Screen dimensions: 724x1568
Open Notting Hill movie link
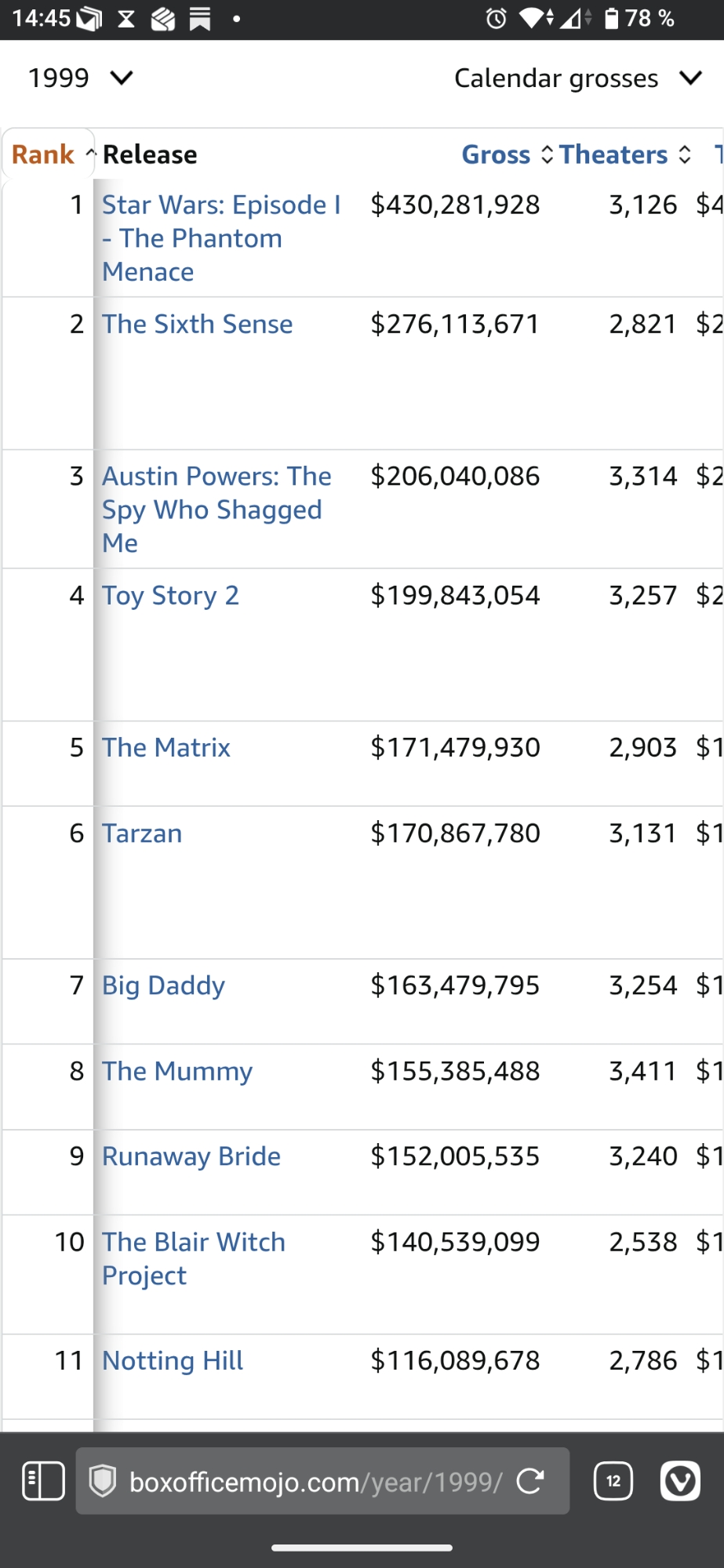173,1360
